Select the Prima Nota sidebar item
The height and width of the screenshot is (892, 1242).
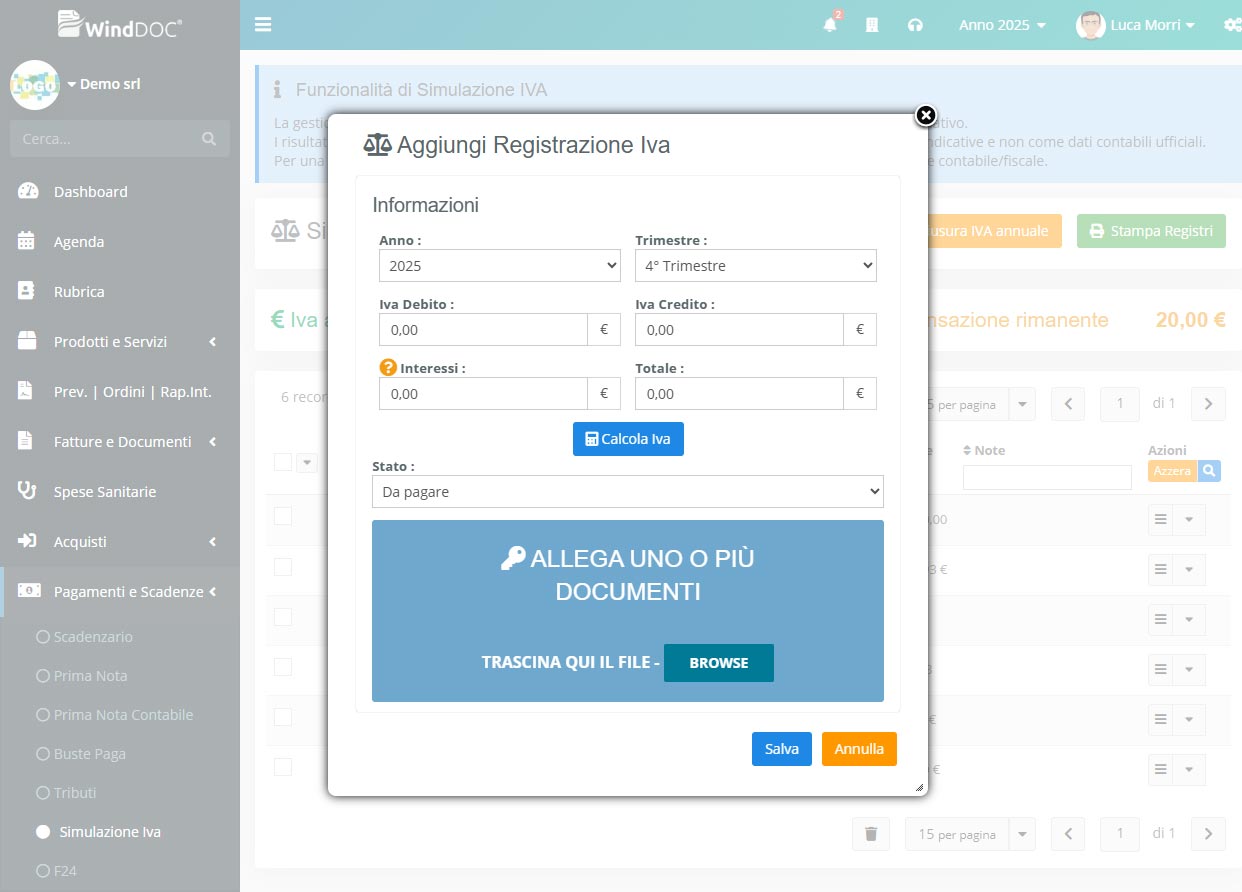[x=90, y=676]
